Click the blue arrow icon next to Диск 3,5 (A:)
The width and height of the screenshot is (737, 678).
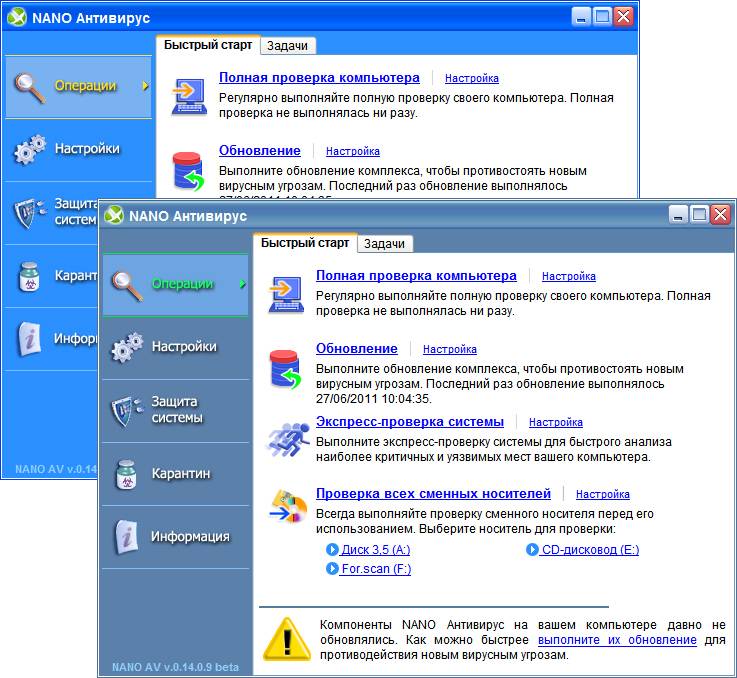click(332, 549)
